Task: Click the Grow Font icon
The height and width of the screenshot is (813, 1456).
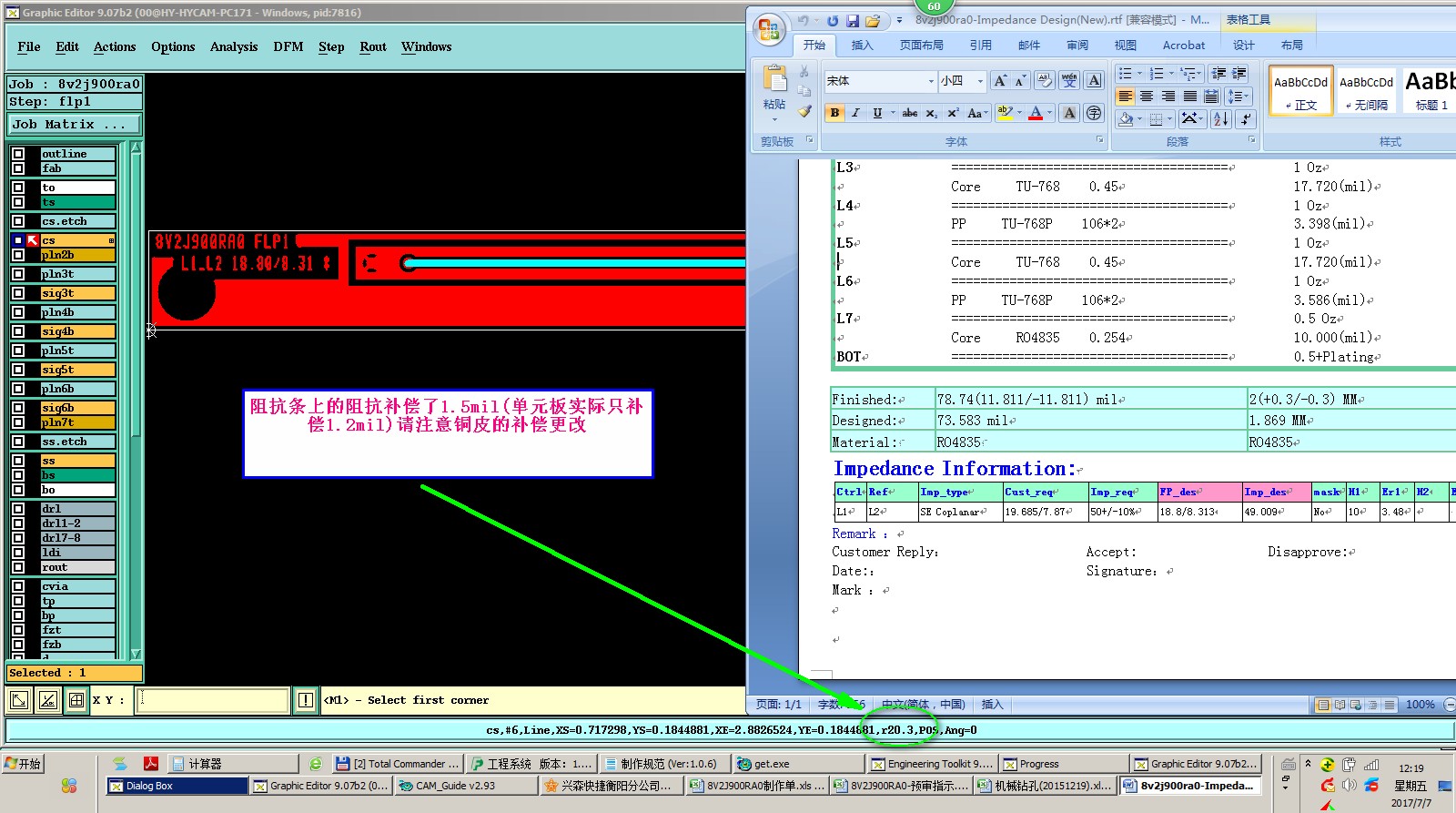Action: pos(1001,80)
